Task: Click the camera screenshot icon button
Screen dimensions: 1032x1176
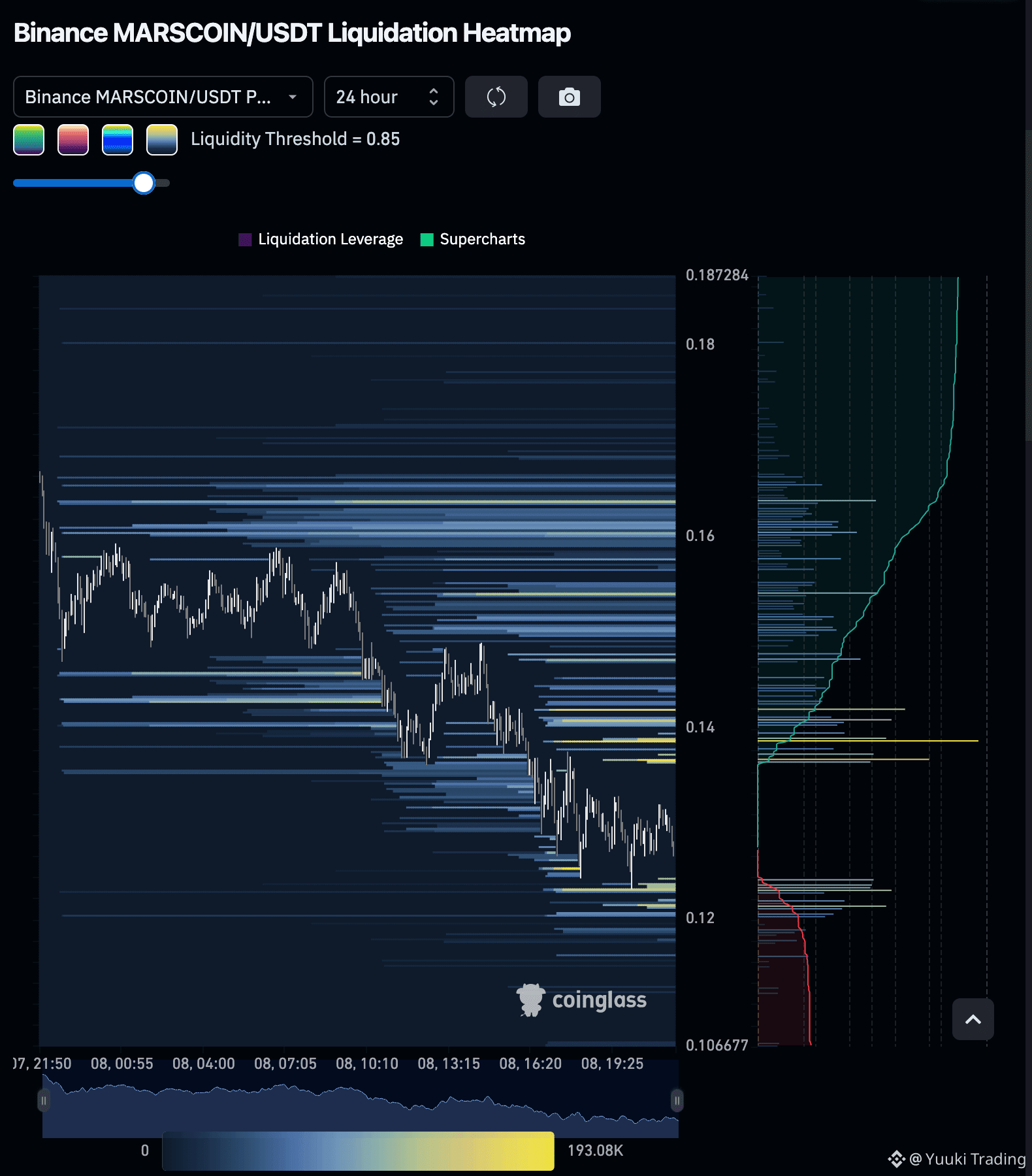Action: (570, 97)
